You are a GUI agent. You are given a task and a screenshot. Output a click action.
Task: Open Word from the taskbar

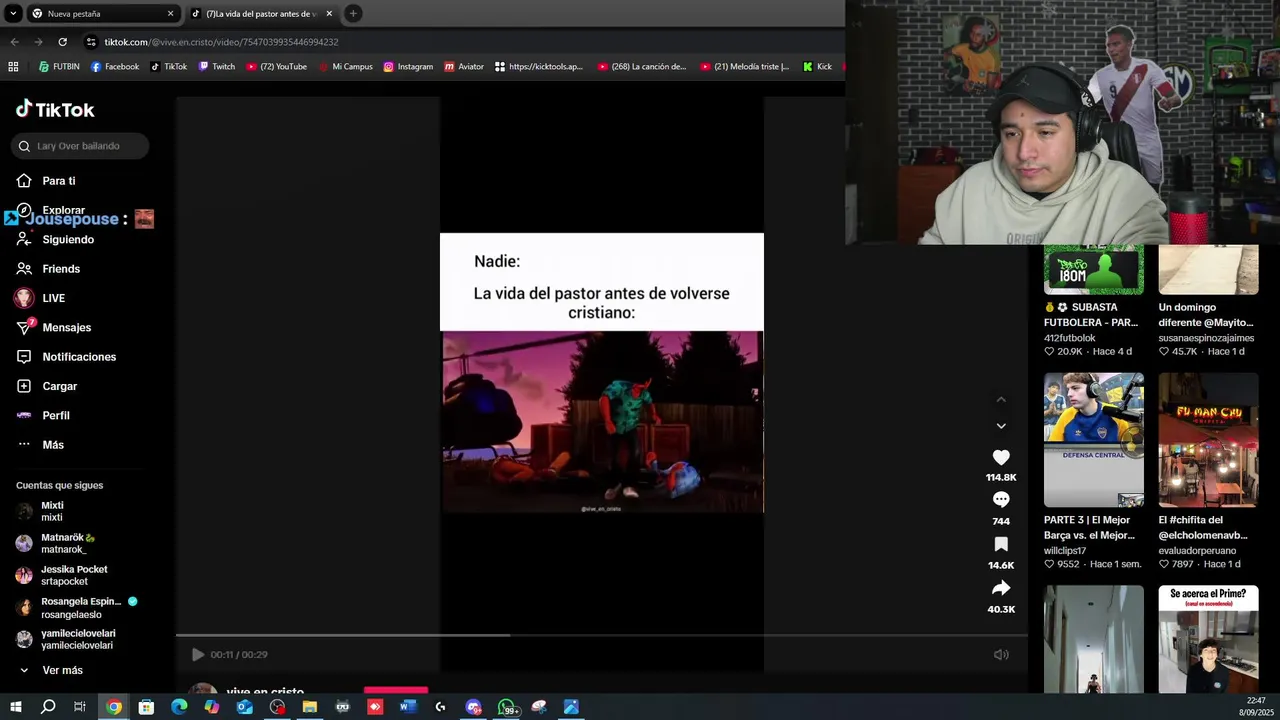pyautogui.click(x=407, y=707)
